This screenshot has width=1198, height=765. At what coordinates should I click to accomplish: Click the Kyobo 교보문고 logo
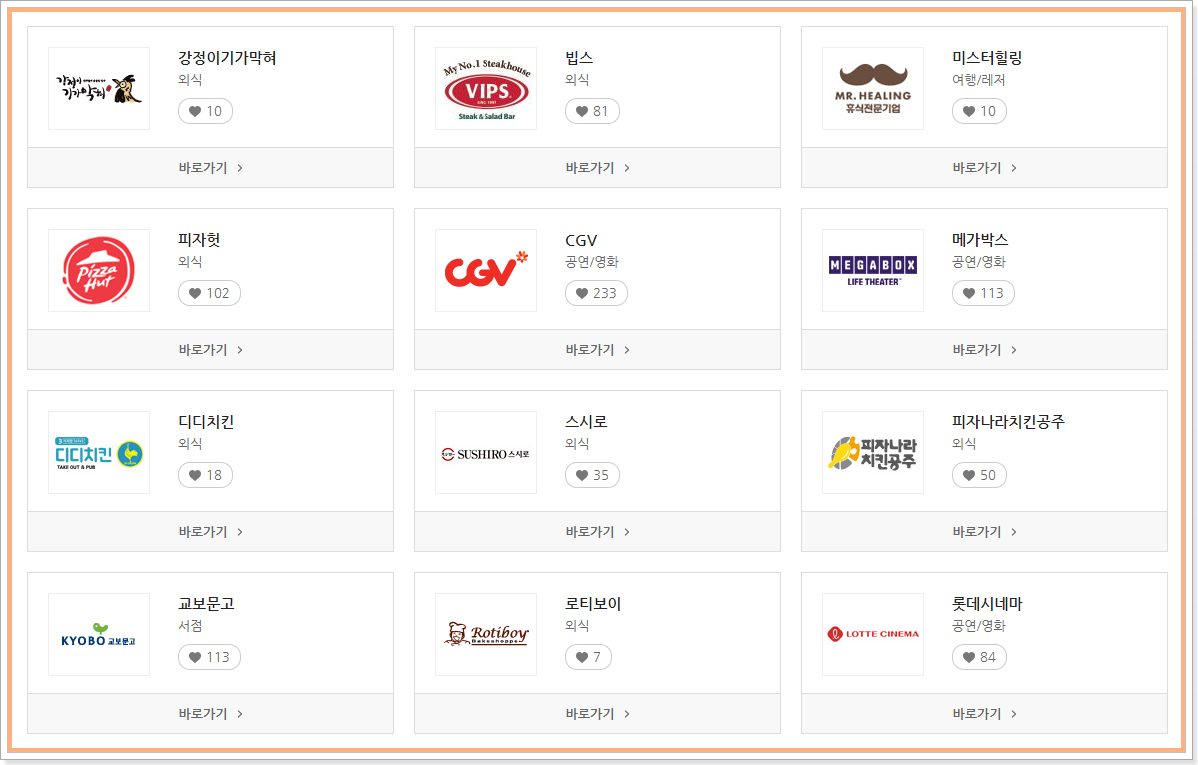(99, 634)
